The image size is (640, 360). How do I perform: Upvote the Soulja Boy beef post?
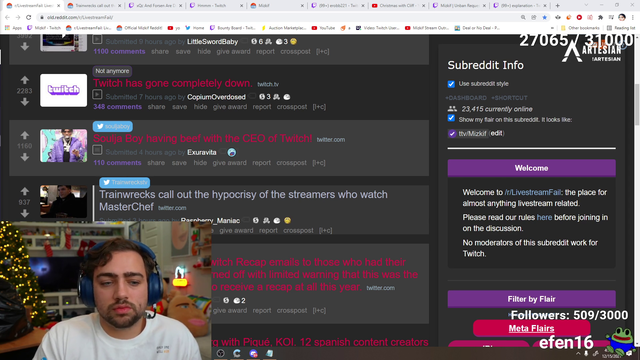24,135
